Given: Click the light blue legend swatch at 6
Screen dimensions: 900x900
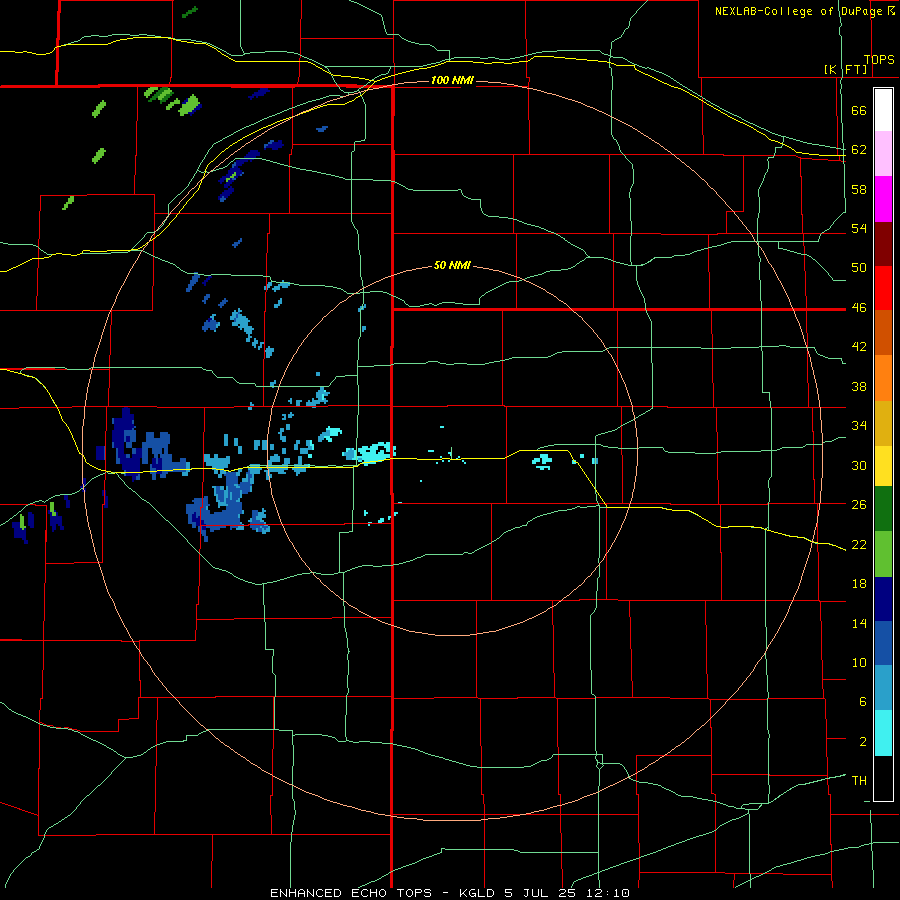Looking at the screenshot, I should (x=883, y=688).
